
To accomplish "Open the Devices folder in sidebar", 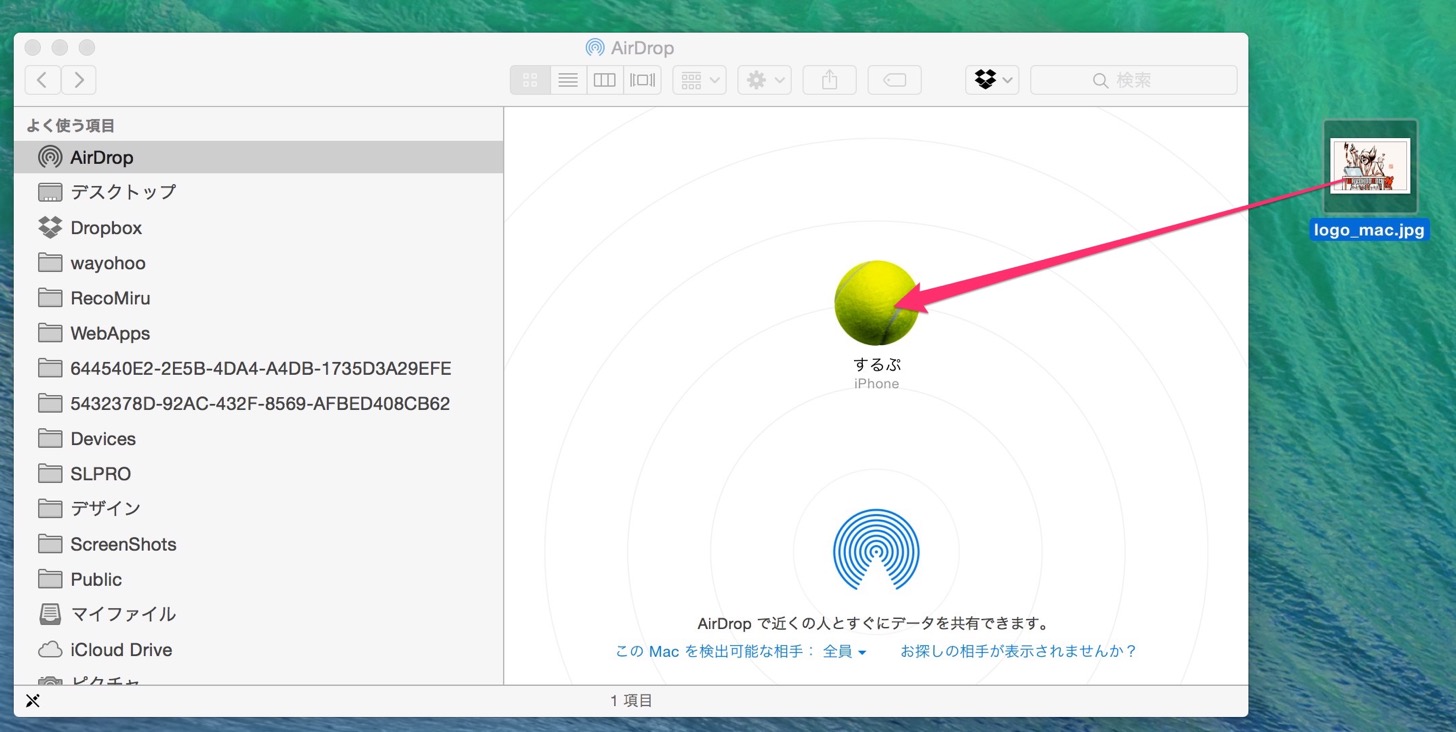I will (258, 438).
